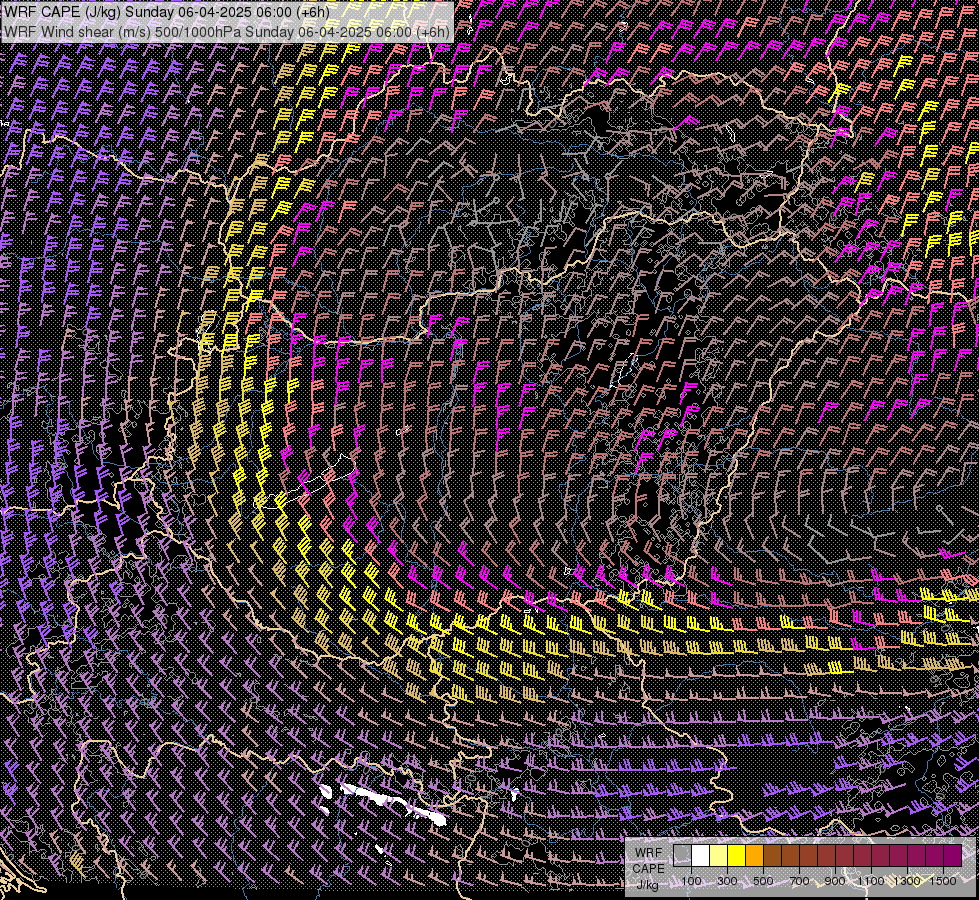The image size is (979, 900).
Task: Click the 500 legend value
Action: coord(763,881)
